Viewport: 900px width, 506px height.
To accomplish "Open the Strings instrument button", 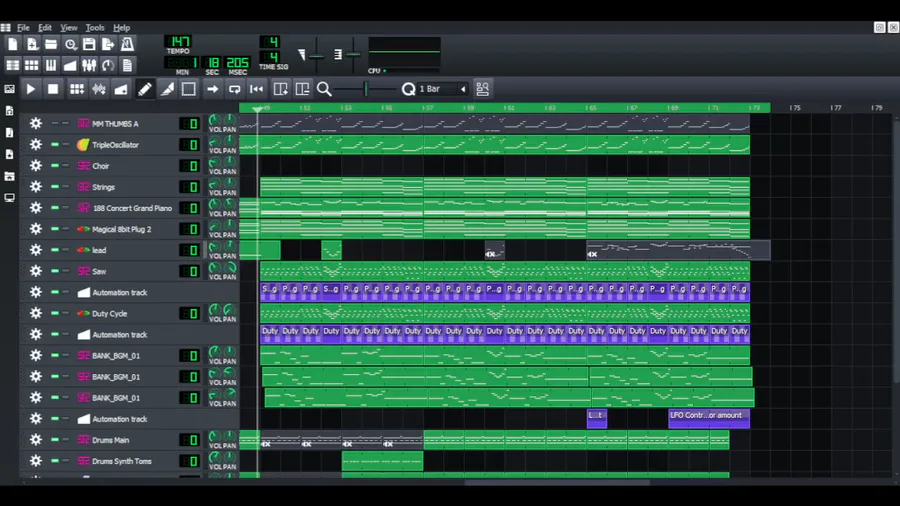I will click(x=126, y=186).
